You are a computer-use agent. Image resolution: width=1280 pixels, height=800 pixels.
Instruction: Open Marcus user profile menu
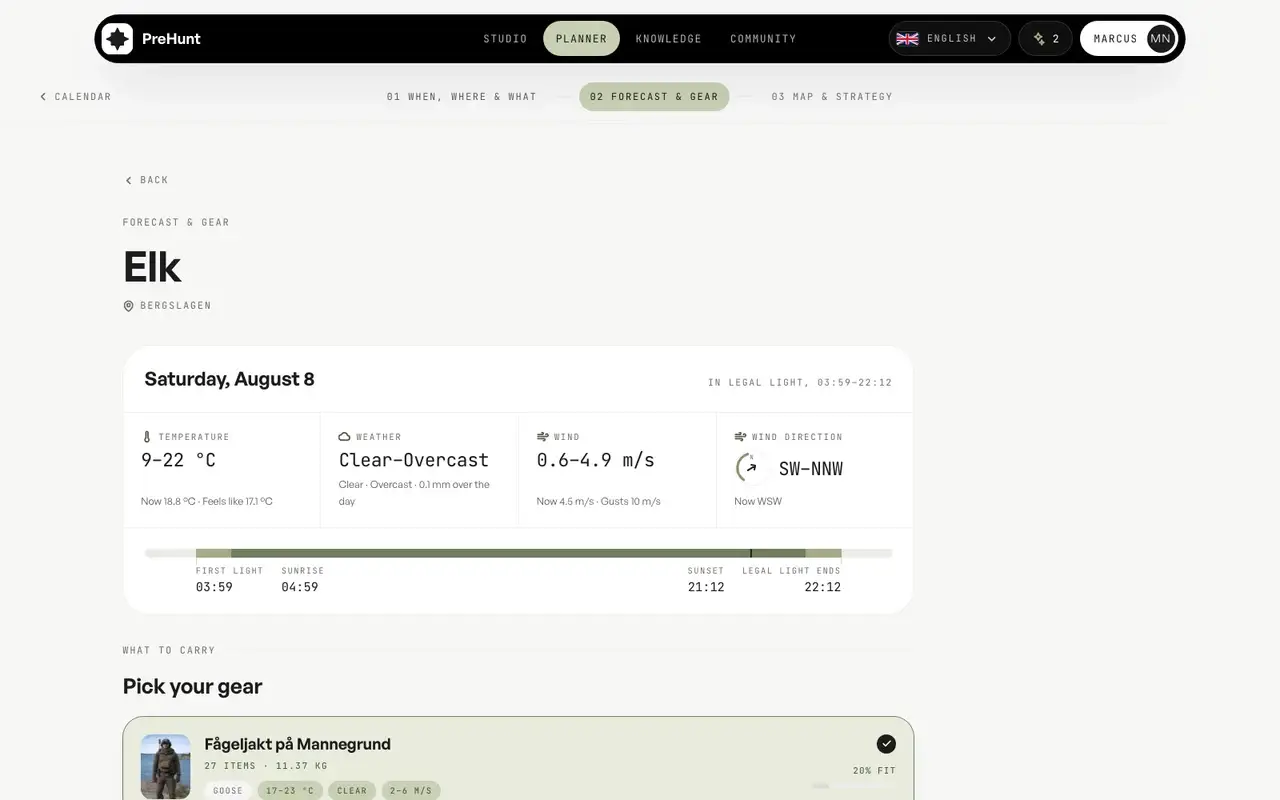click(1129, 39)
